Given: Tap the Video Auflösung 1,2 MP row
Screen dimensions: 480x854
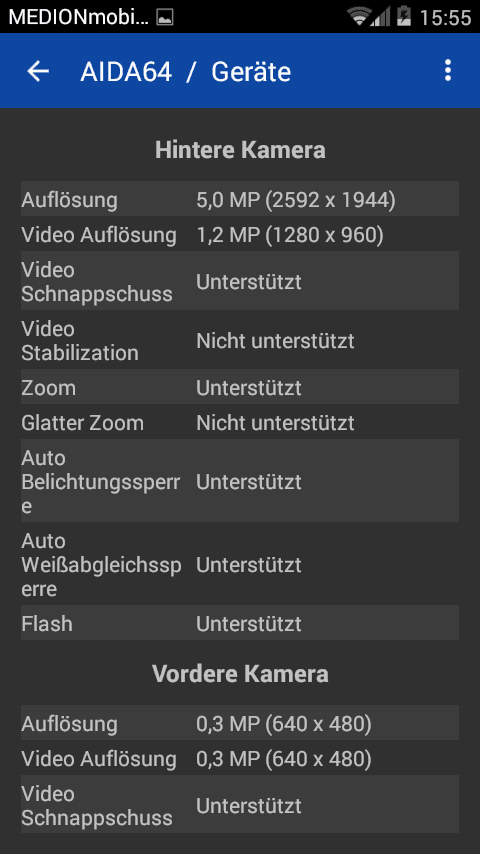Looking at the screenshot, I should point(240,234).
